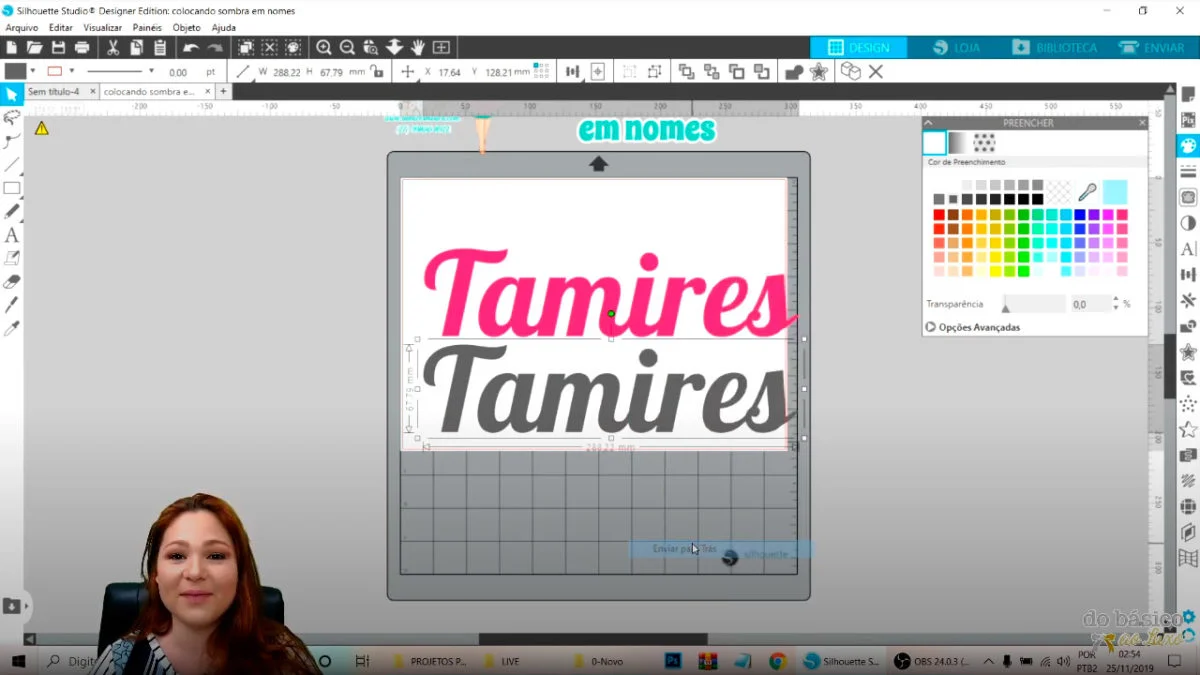Viewport: 1200px width, 675px height.
Task: Pick the red color swatch in palette
Action: [939, 214]
